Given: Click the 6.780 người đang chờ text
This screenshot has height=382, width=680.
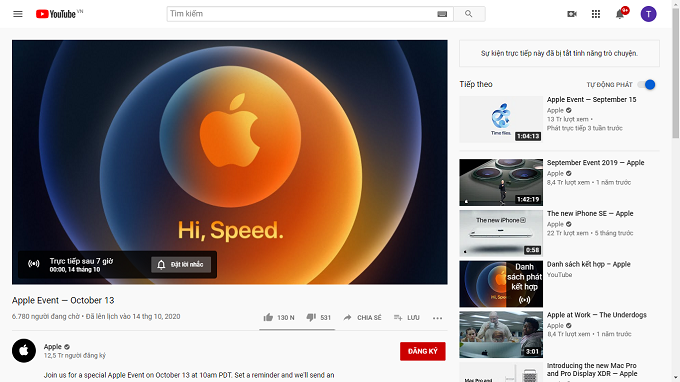Looking at the screenshot, I should [46, 317].
